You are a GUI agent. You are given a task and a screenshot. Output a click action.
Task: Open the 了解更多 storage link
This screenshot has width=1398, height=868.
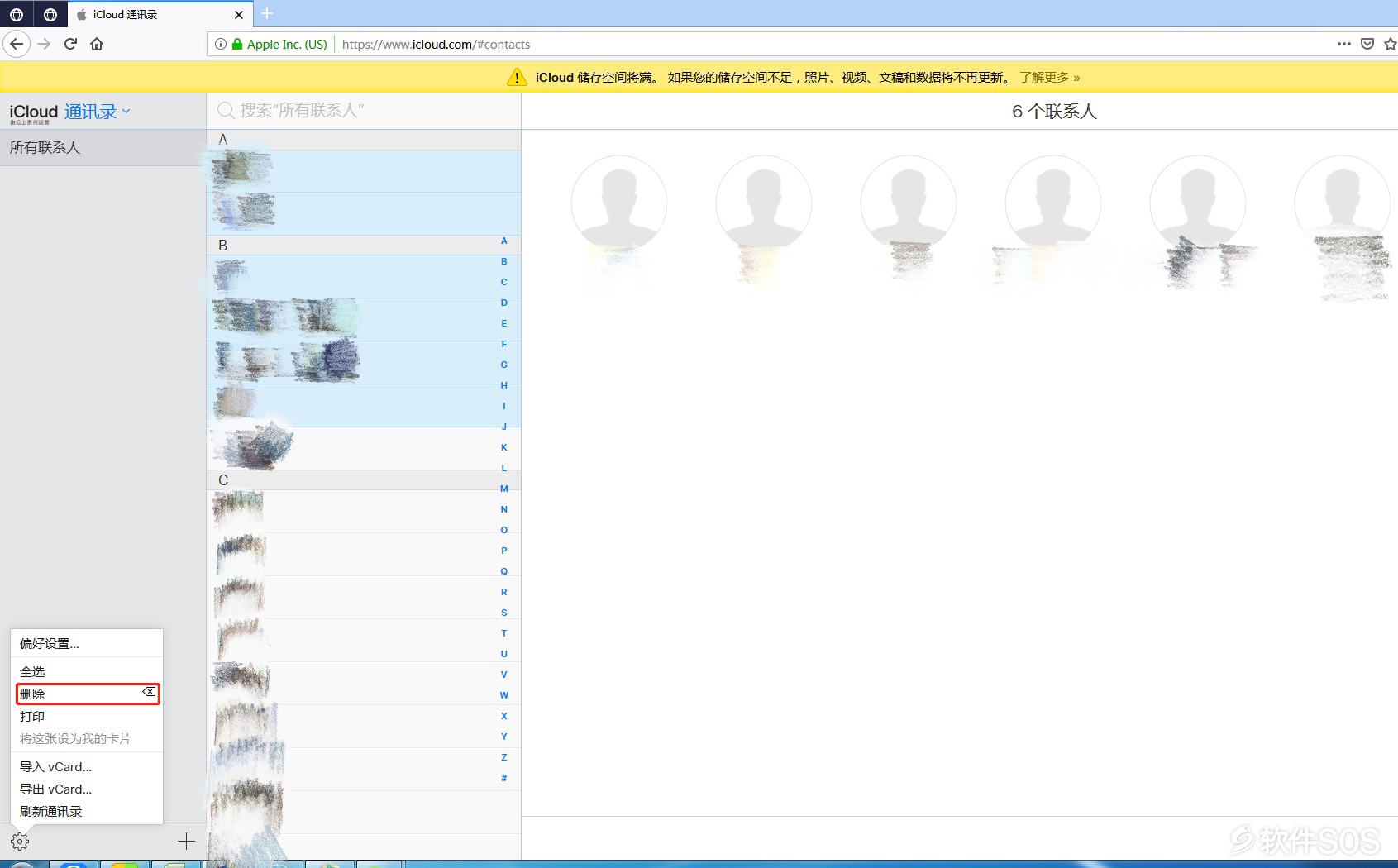1049,77
